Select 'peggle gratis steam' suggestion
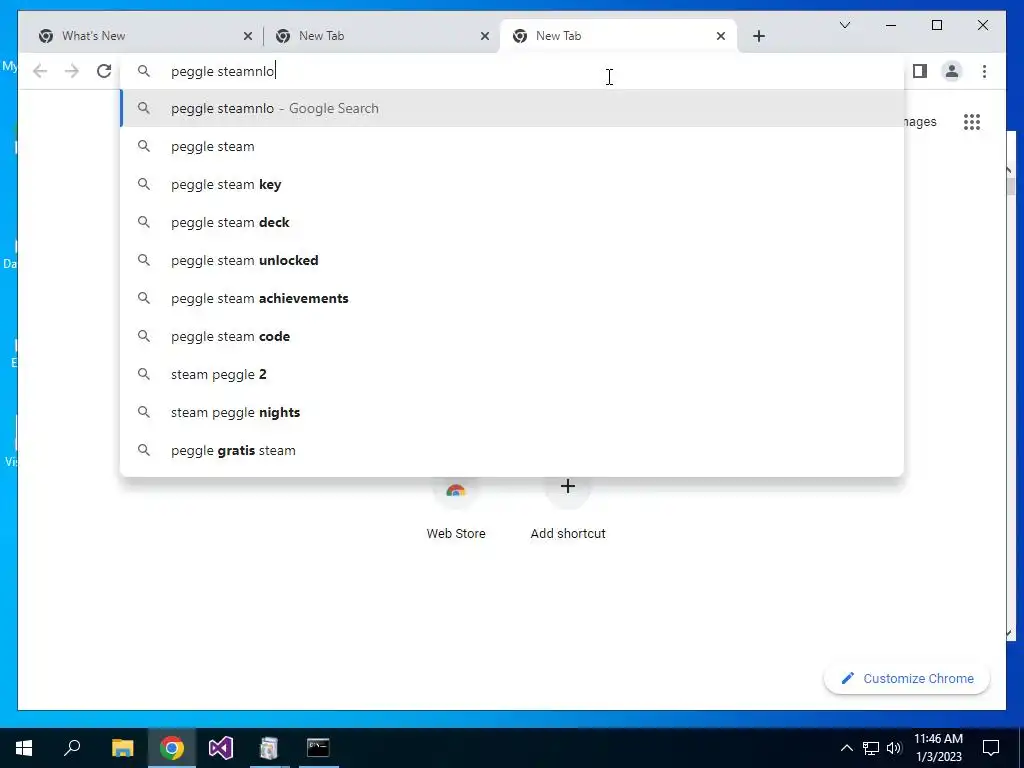 tap(513, 450)
